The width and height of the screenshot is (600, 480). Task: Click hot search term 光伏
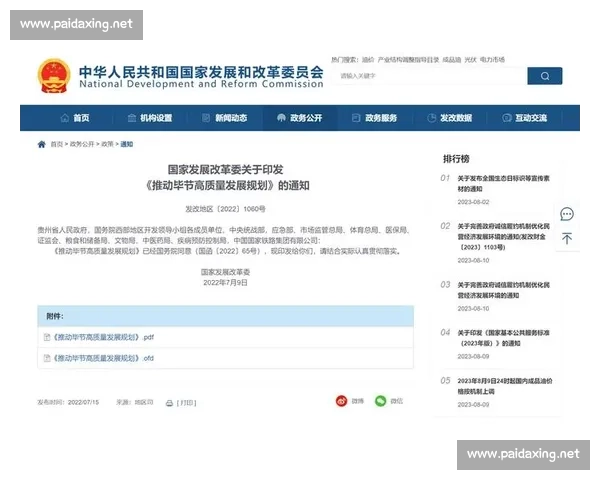click(470, 60)
